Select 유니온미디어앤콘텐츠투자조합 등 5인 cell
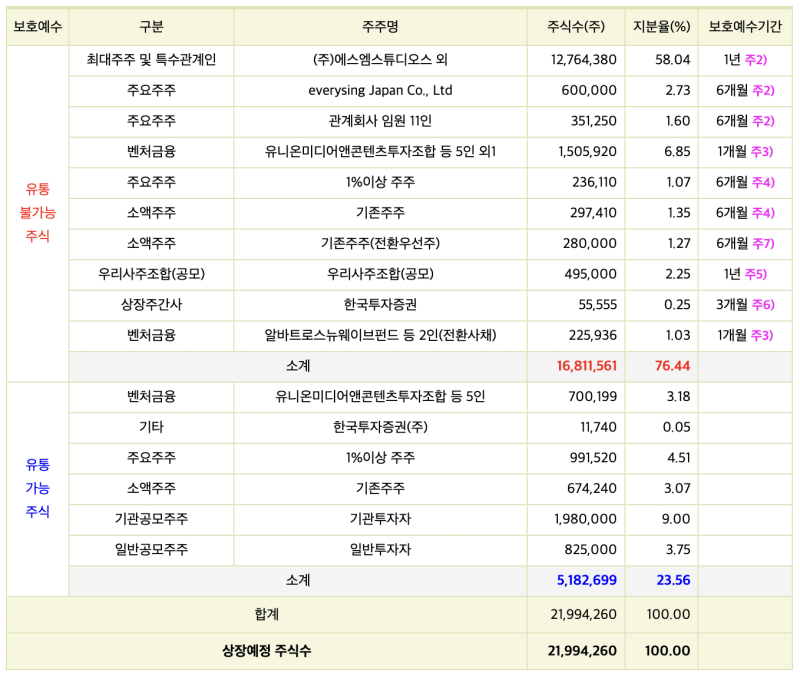The image size is (800, 676). (380, 397)
